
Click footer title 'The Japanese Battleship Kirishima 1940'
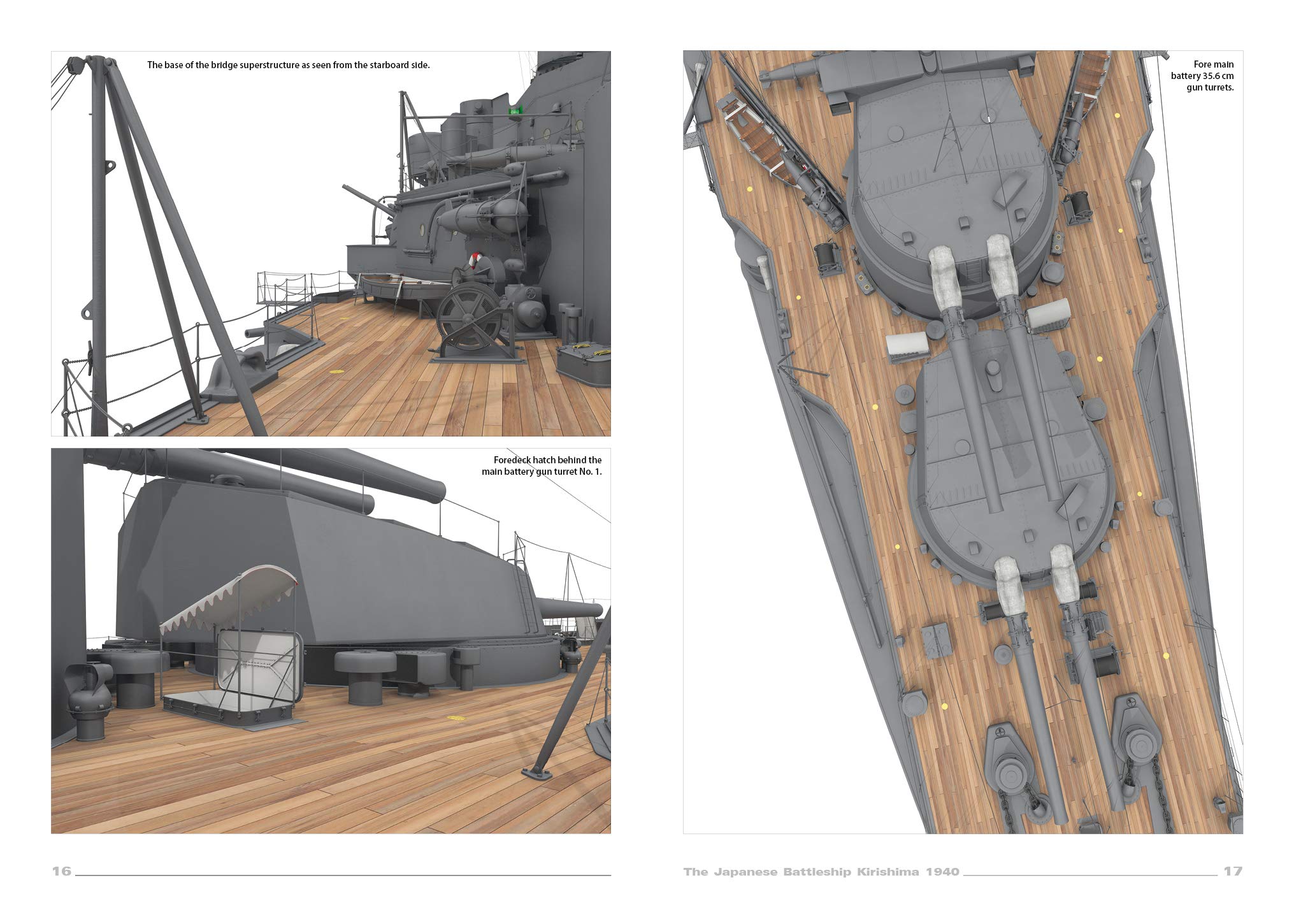(821, 872)
